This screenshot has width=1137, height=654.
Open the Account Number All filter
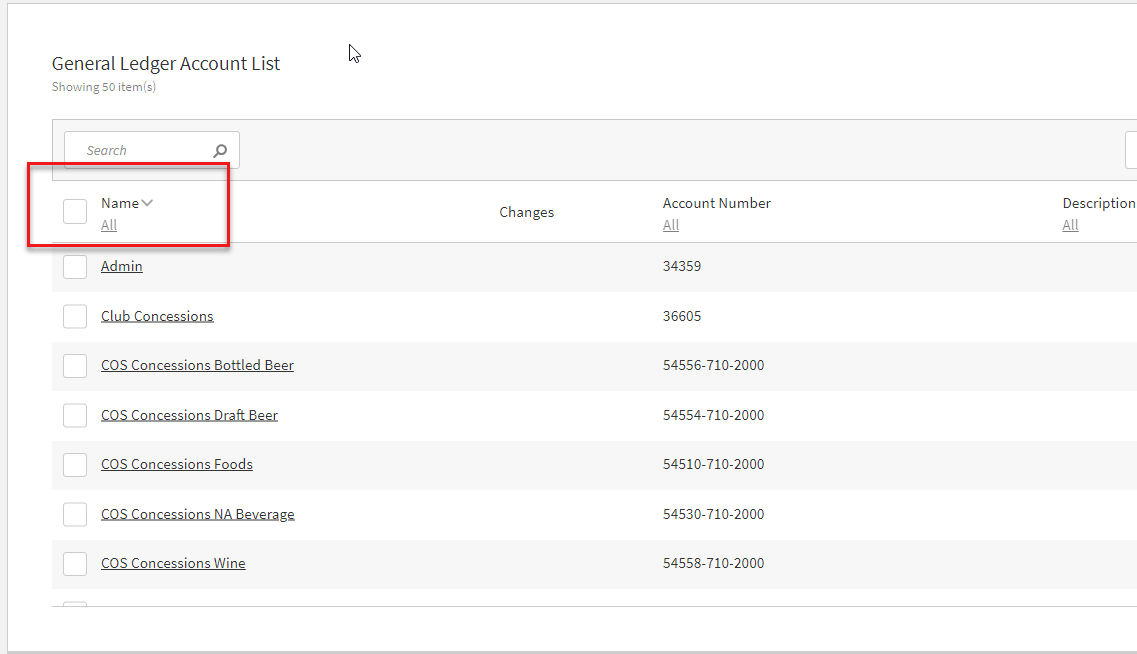pos(671,226)
